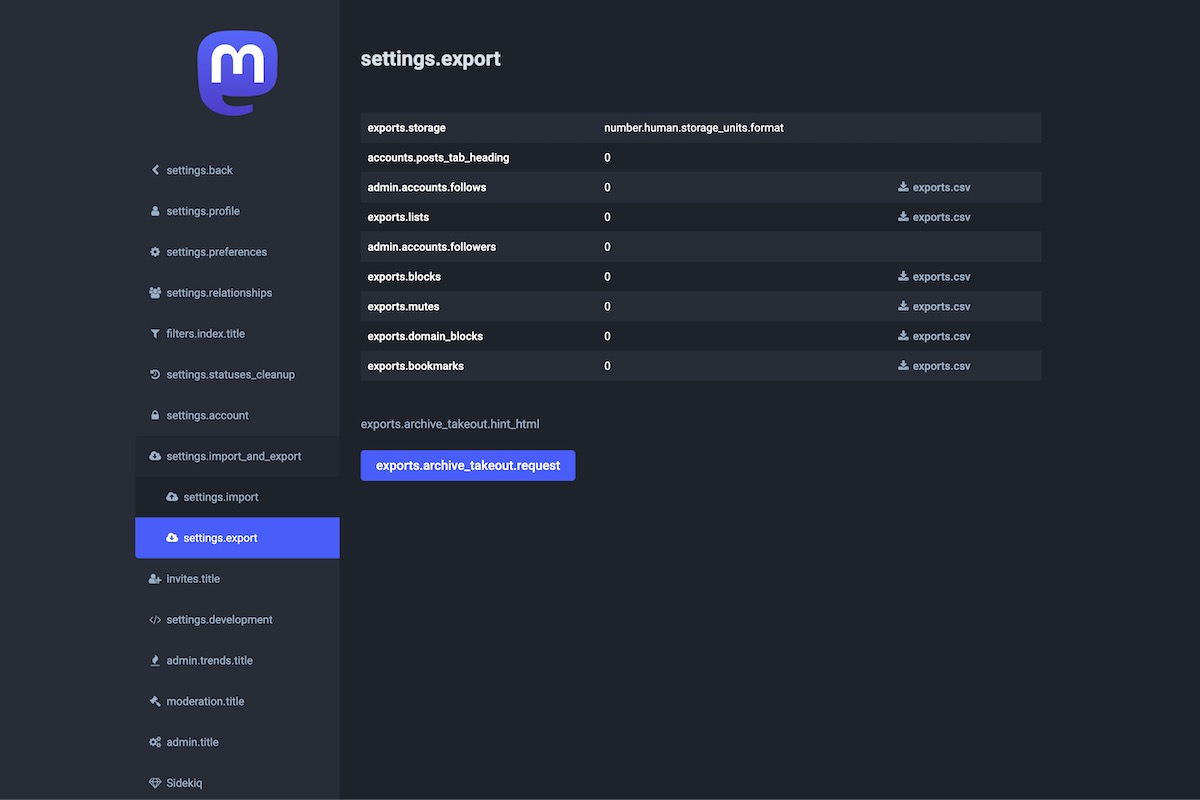Screen dimensions: 1200x800
Task: Download exports.csv for exports.domain_blocks
Action: point(934,336)
